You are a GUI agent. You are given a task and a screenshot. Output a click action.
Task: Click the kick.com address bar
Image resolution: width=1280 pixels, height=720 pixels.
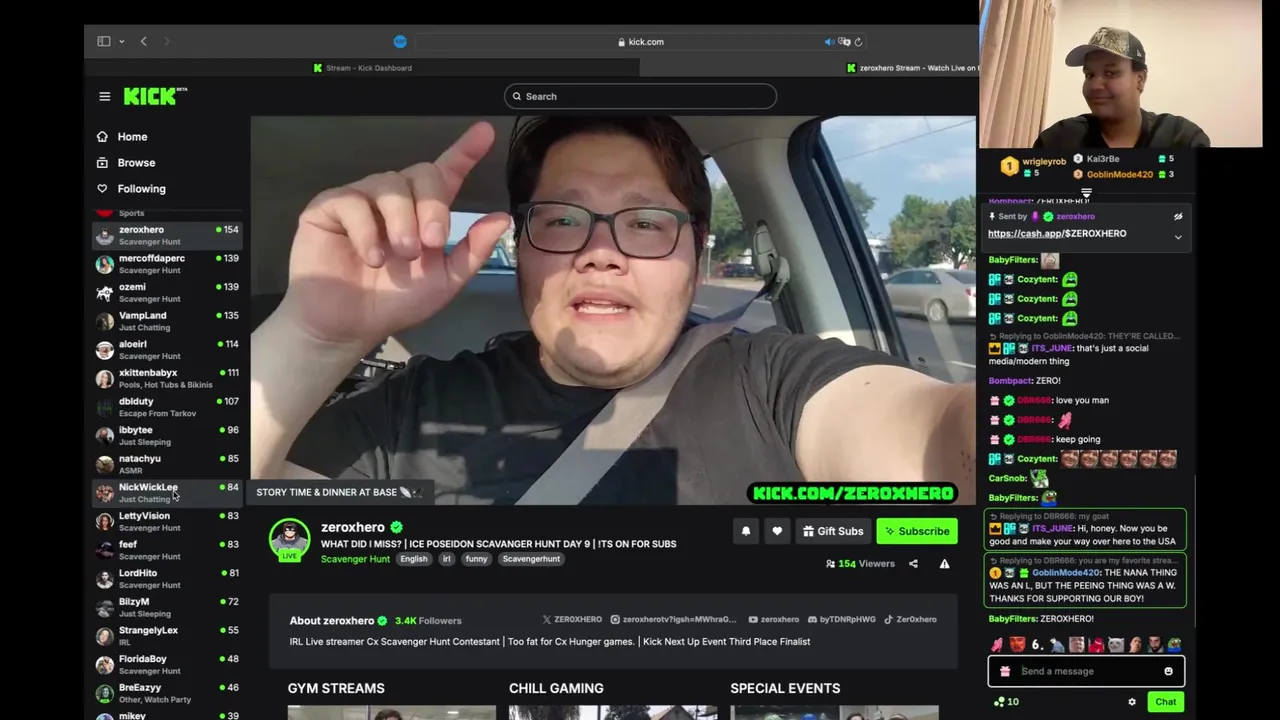[x=640, y=42]
